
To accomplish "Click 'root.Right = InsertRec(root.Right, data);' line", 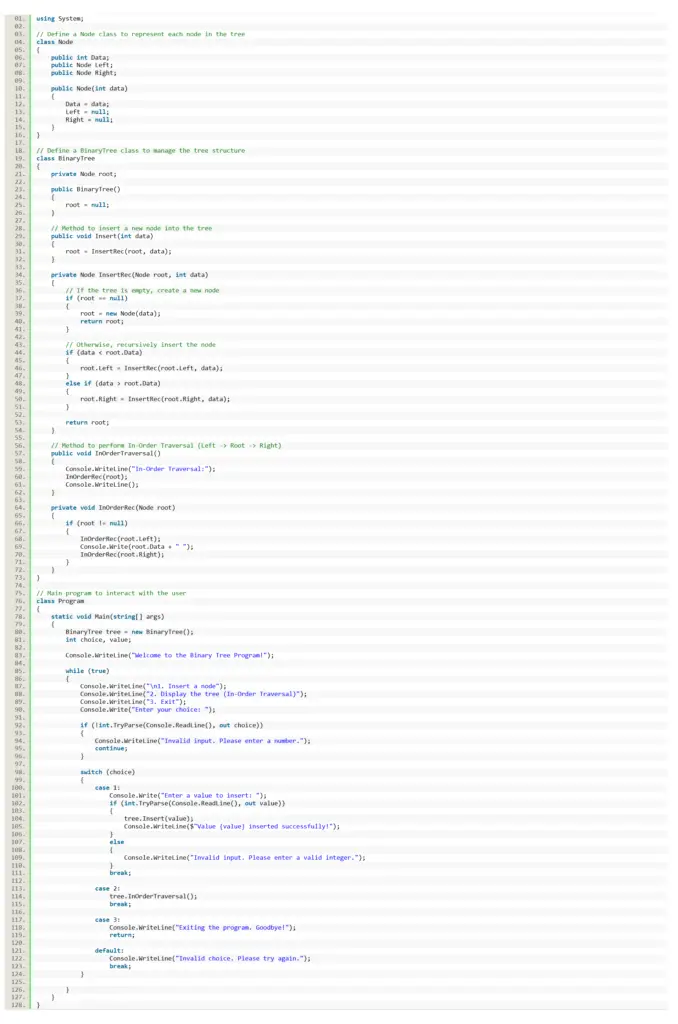I will tap(155, 399).
